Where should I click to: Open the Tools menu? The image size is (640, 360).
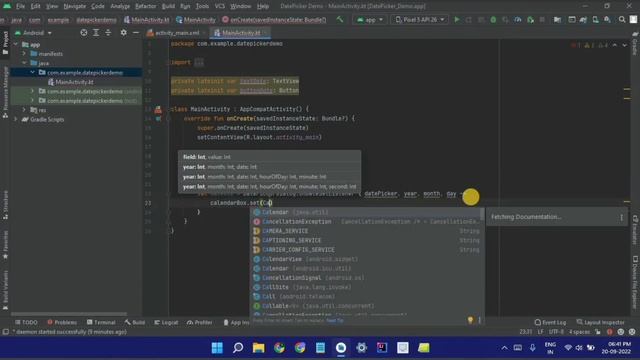202,6
